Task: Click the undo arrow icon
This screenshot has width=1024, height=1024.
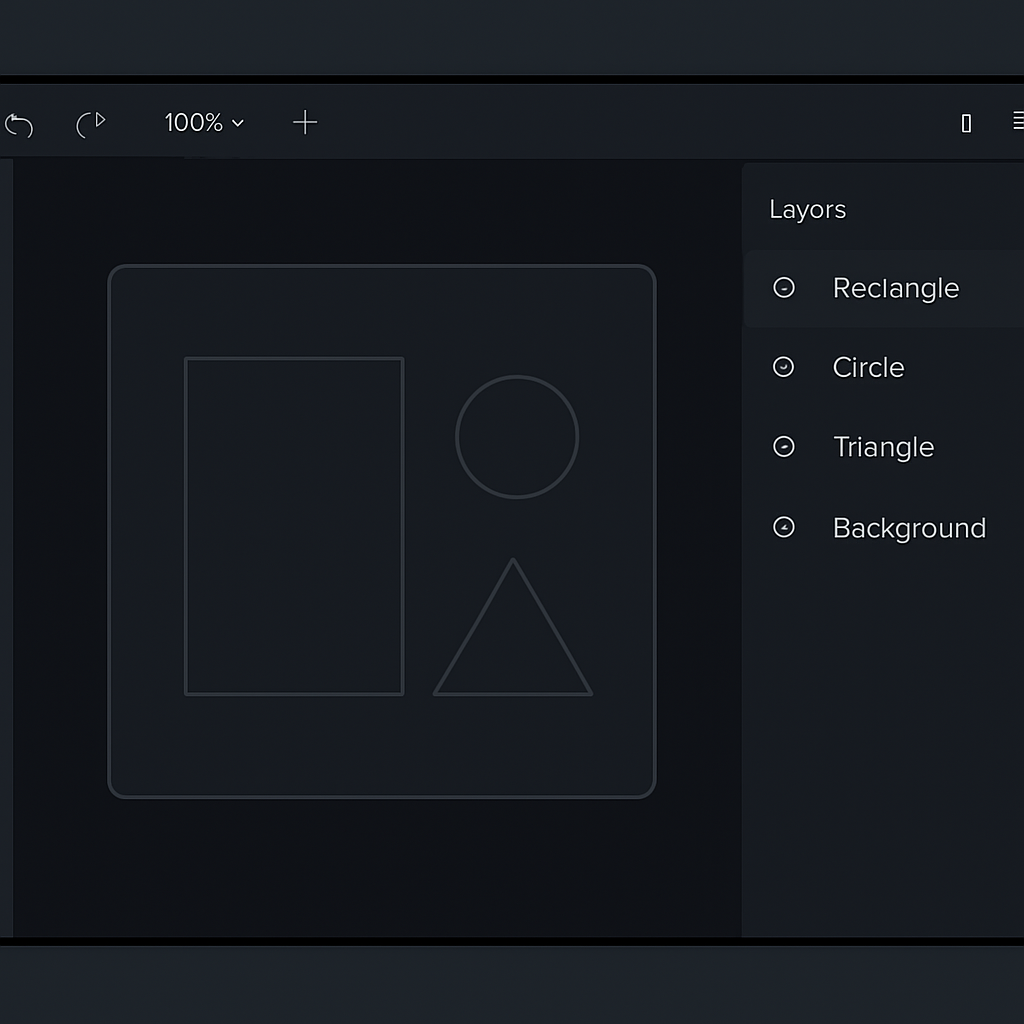Action: tap(18, 125)
